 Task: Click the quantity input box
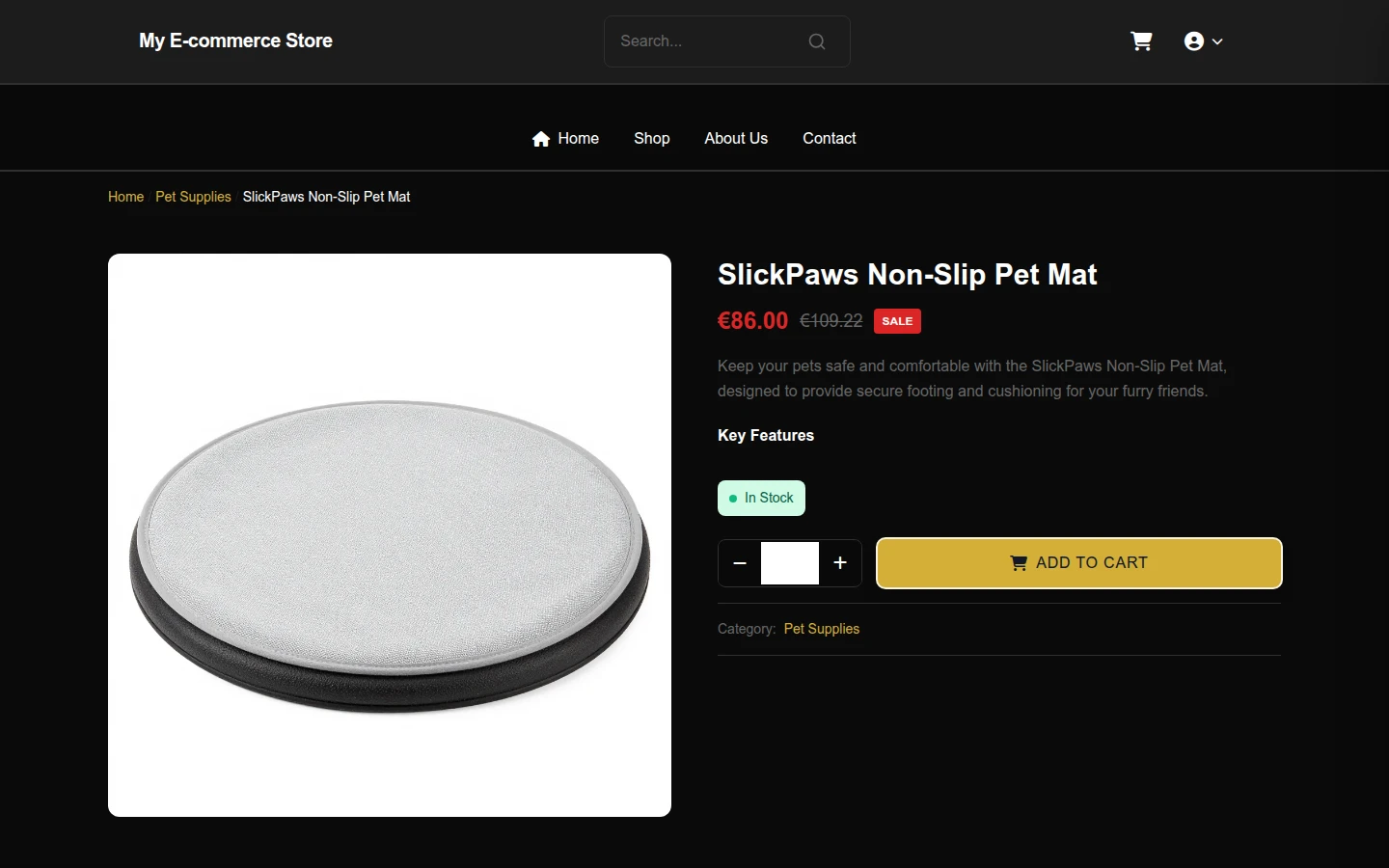(790, 563)
